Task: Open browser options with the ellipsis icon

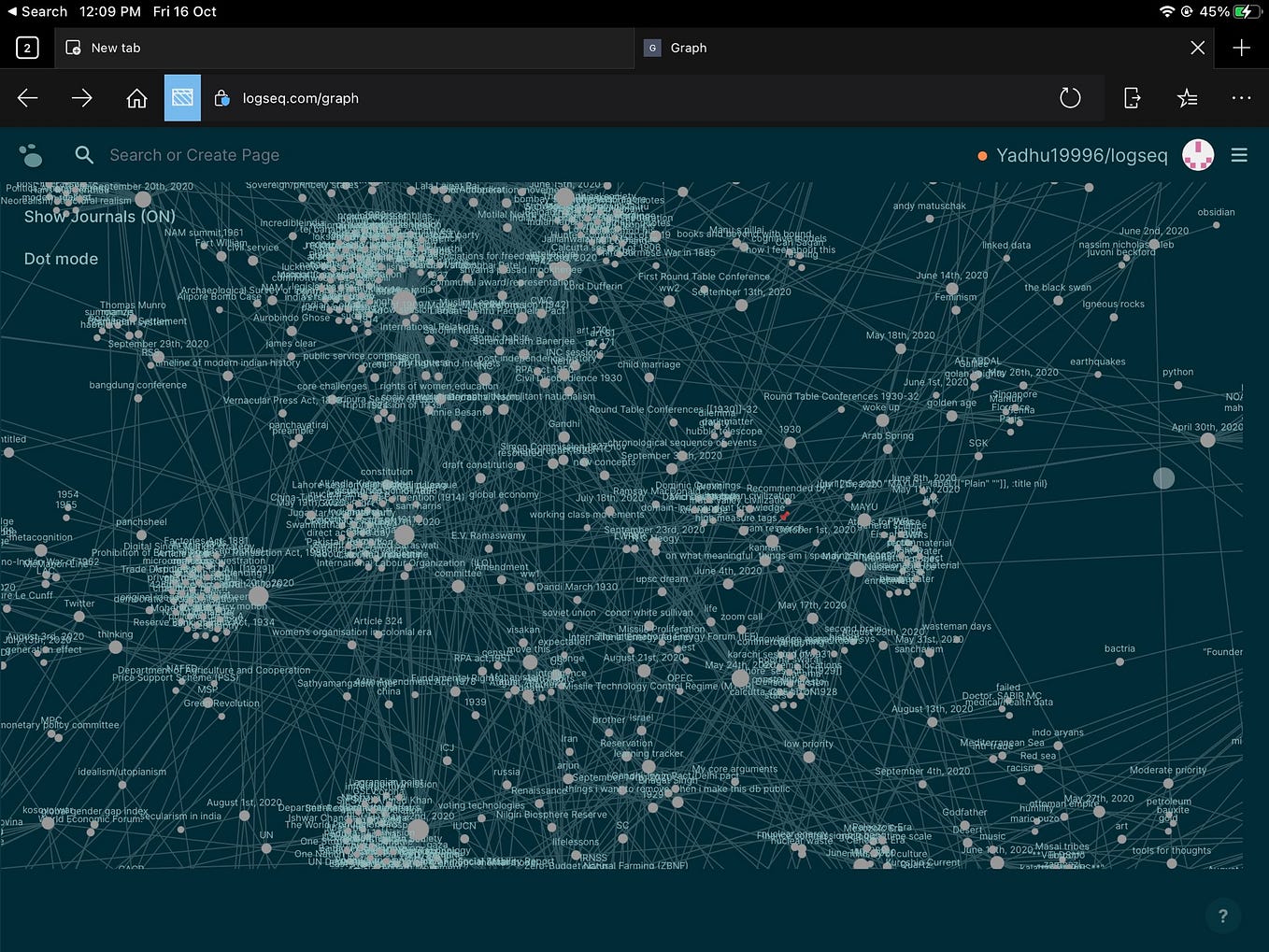Action: point(1241,97)
